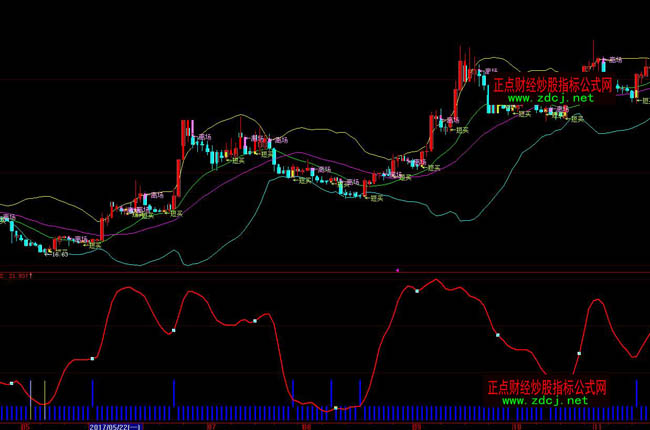Image resolution: width=650 pixels, height=430 pixels.
Task: Jump to month 05 on time axis
Action: click(27, 425)
